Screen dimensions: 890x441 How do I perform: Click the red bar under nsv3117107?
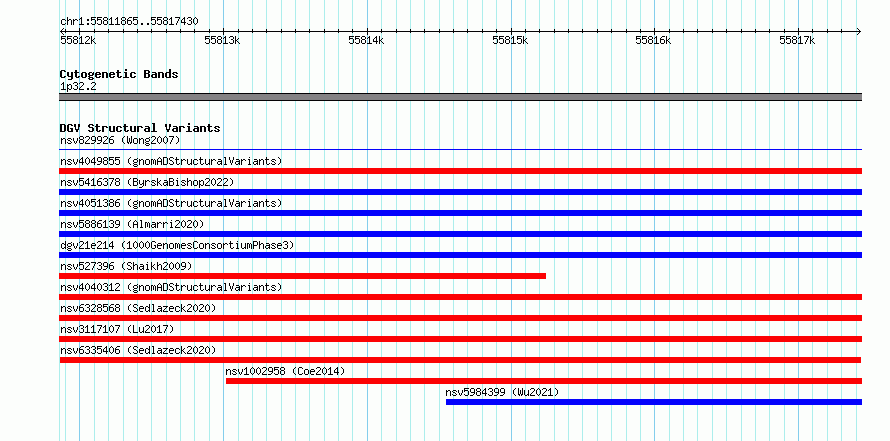[461, 339]
